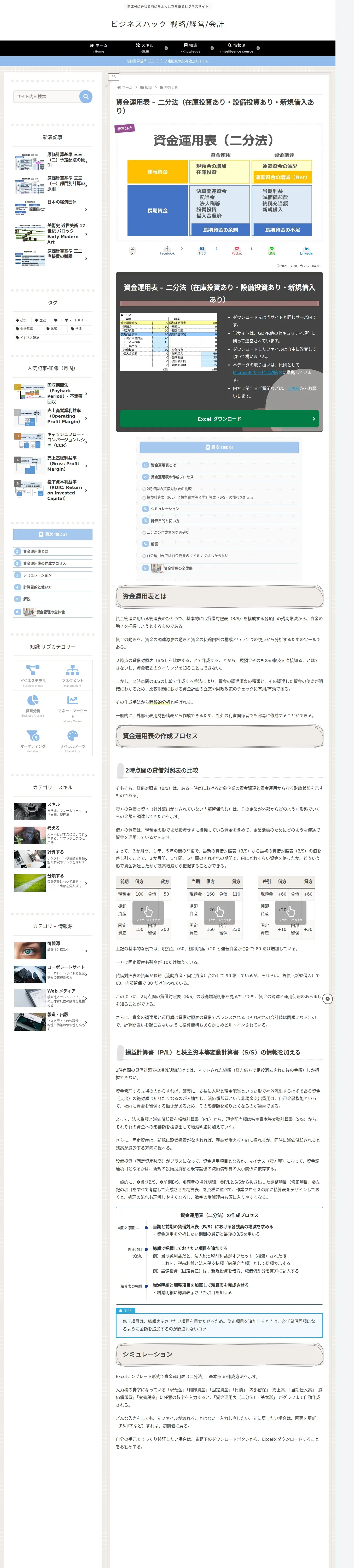
Task: Collapse the sidebar 目次 (閉じる) header
Action: 53,534
